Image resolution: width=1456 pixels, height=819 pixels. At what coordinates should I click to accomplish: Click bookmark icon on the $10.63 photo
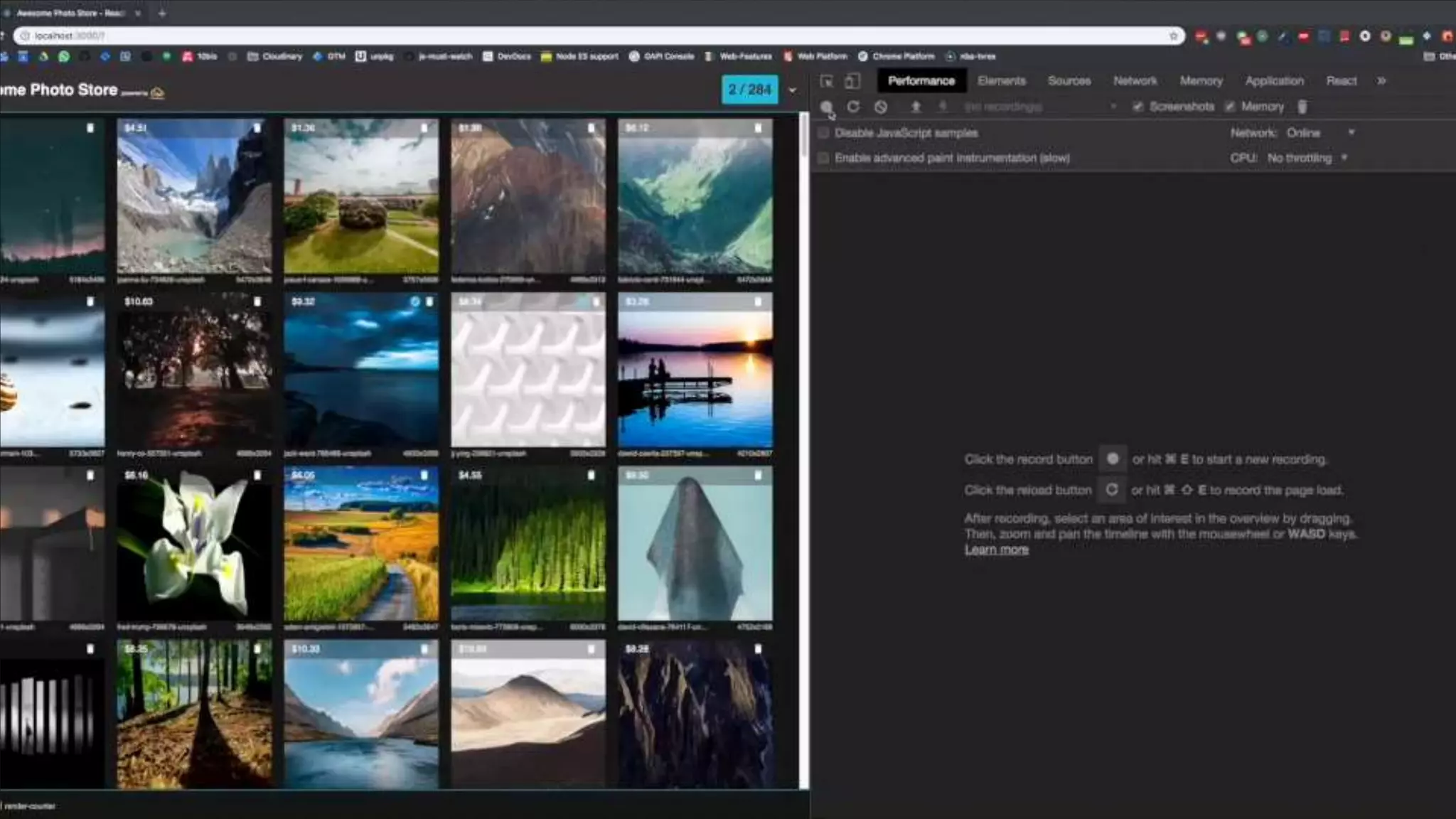(x=257, y=301)
